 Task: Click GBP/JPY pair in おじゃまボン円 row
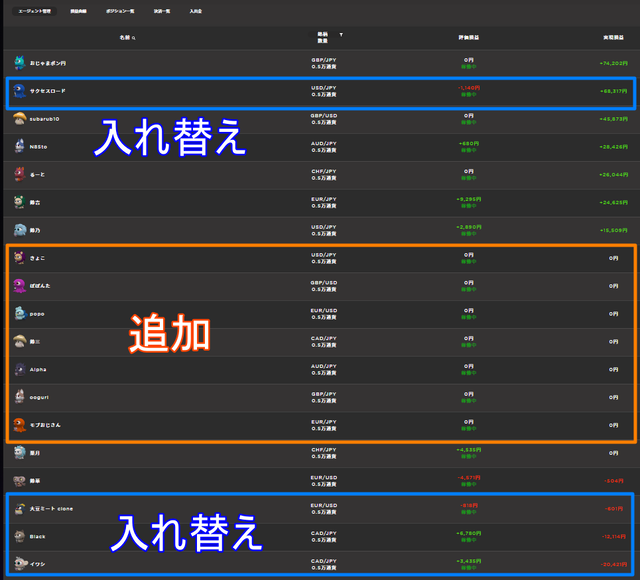point(324,60)
